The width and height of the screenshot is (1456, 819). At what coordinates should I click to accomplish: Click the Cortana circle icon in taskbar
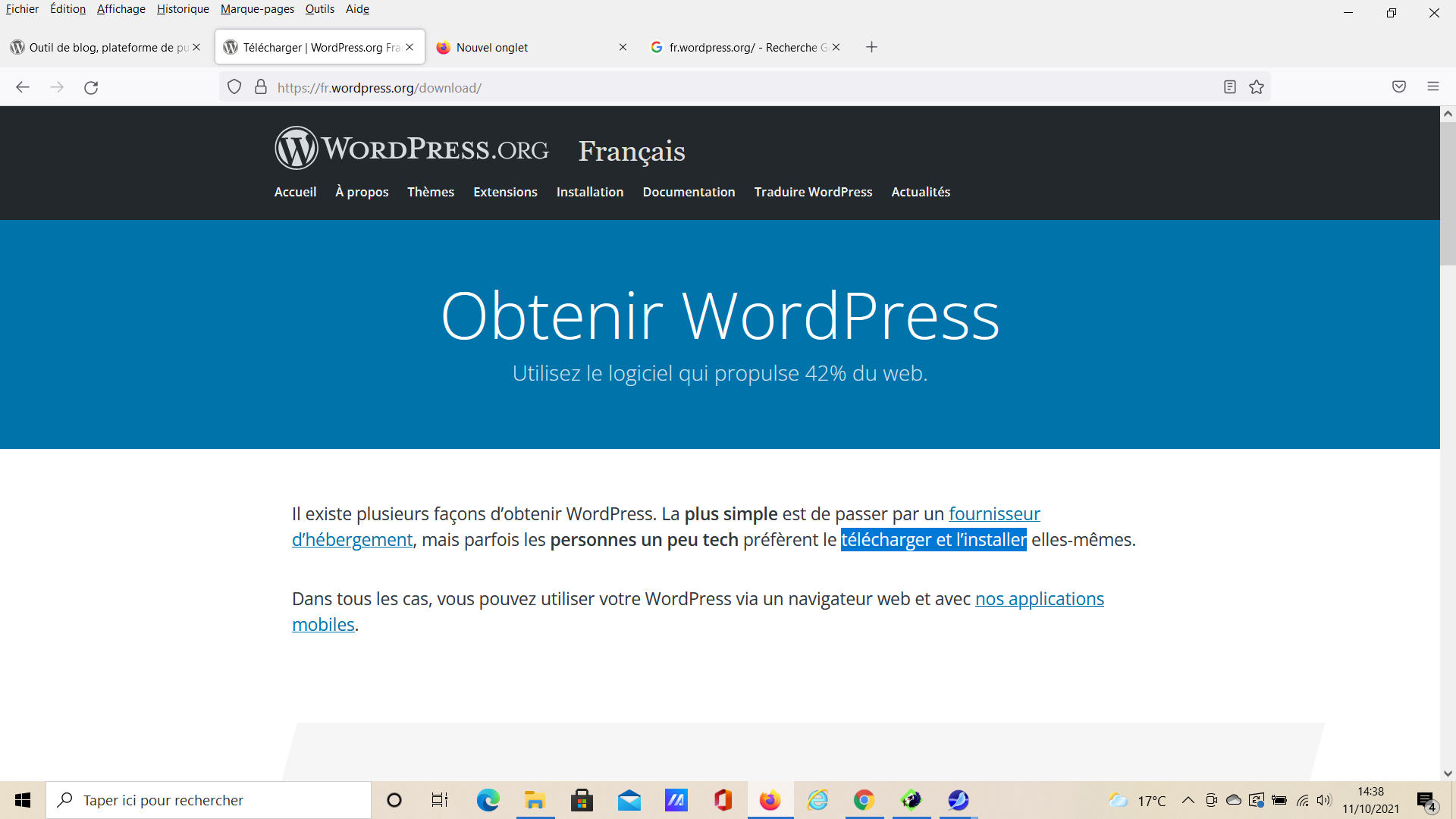[x=394, y=800]
